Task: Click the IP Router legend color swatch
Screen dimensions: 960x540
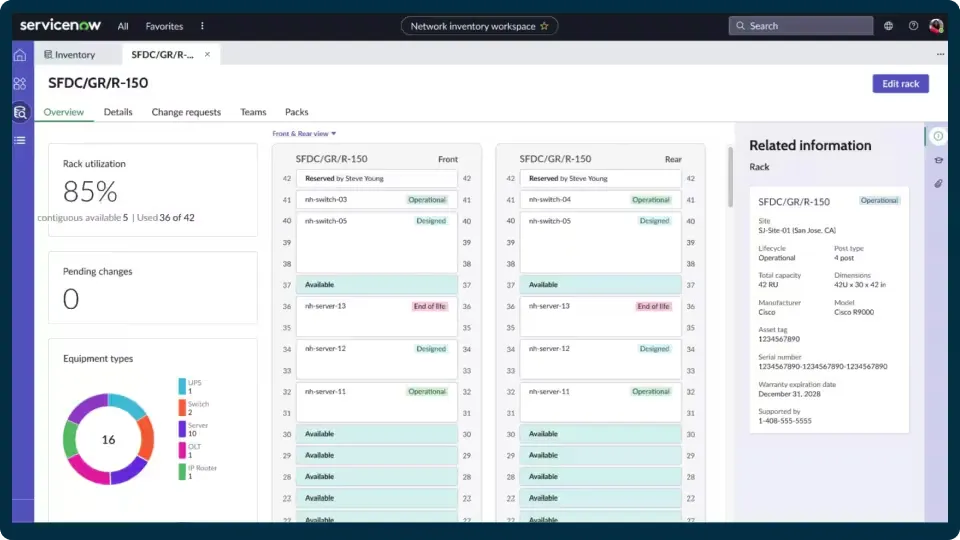Action: 182,471
